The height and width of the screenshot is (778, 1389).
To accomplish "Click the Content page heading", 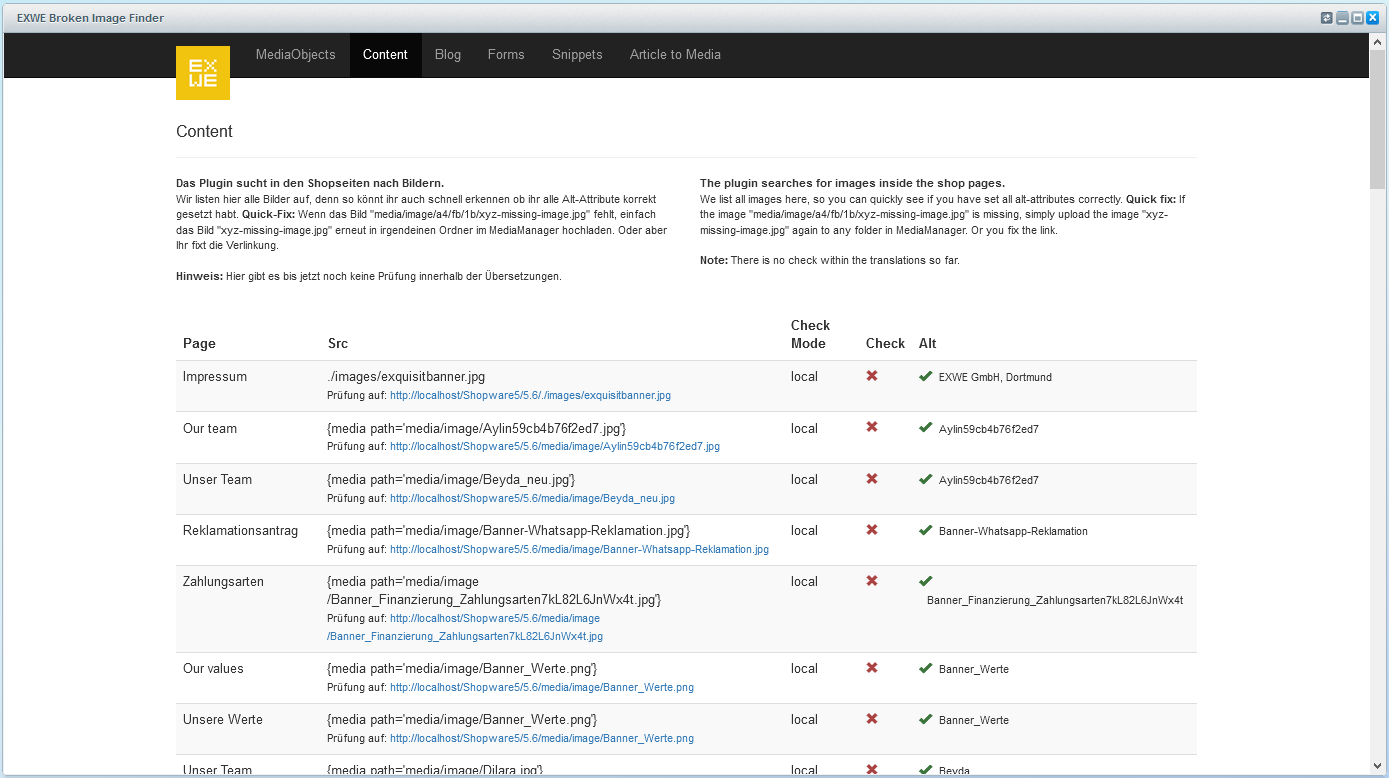I will click(204, 131).
